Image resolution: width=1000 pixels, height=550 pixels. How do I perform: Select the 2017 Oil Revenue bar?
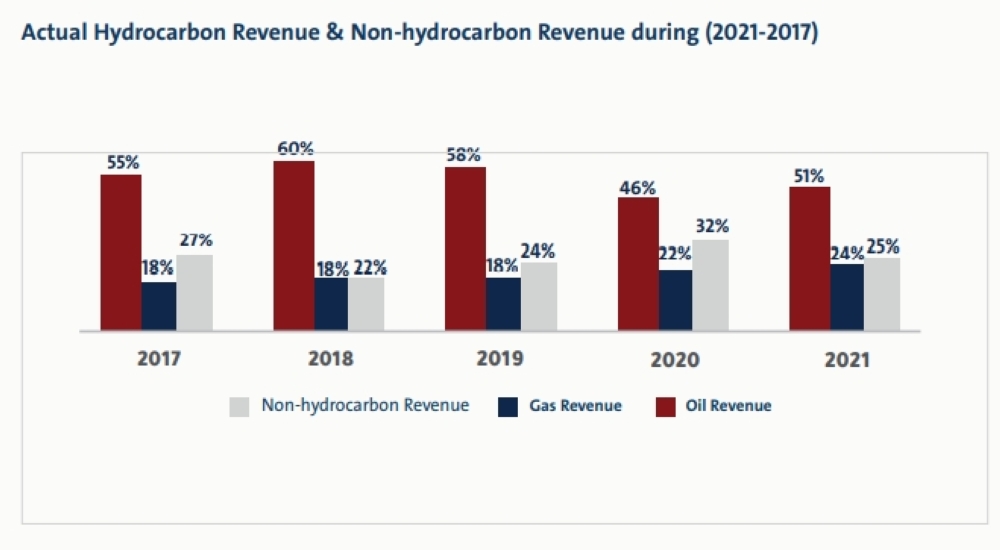pos(121,253)
